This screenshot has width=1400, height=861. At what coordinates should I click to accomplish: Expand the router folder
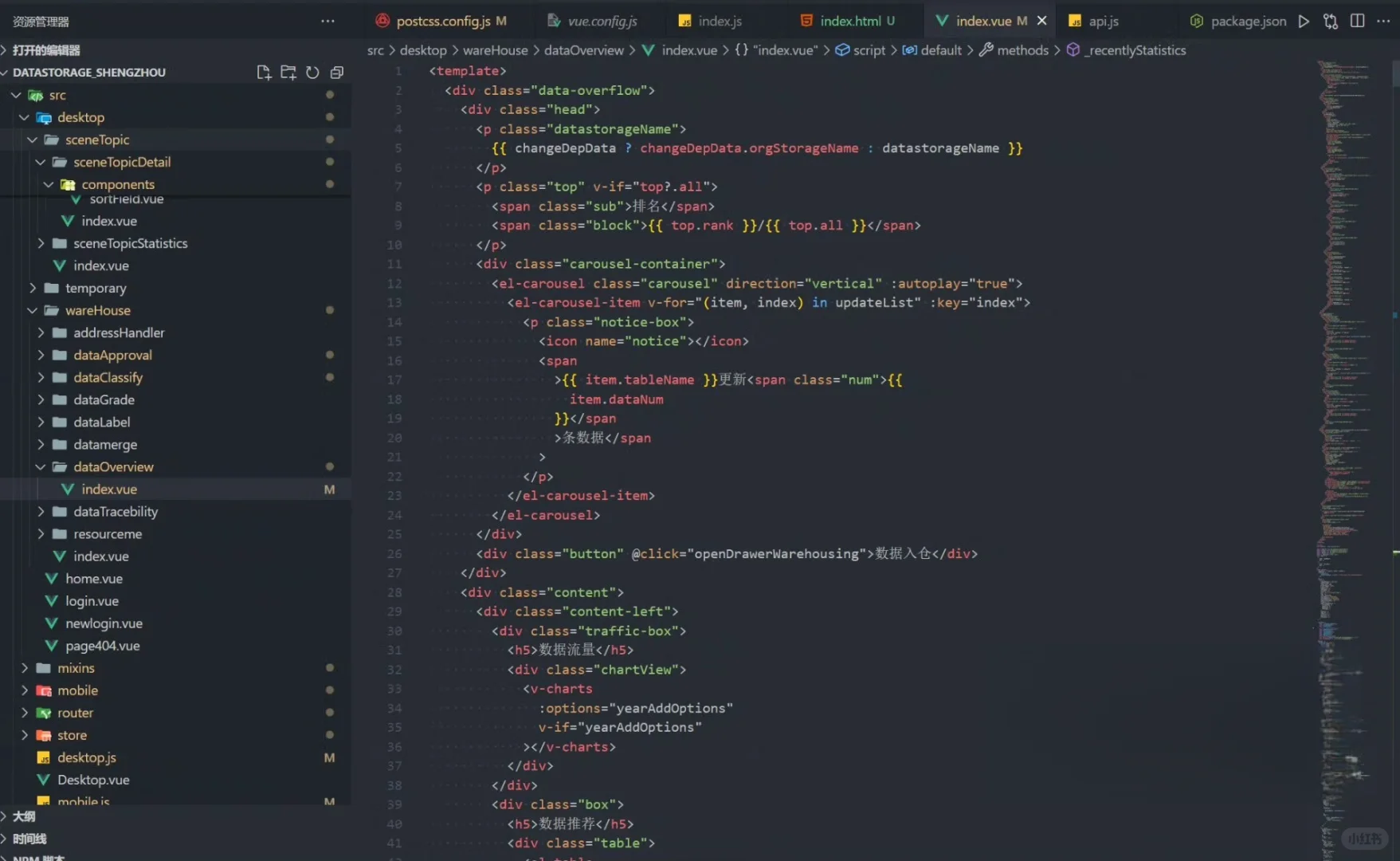[24, 713]
